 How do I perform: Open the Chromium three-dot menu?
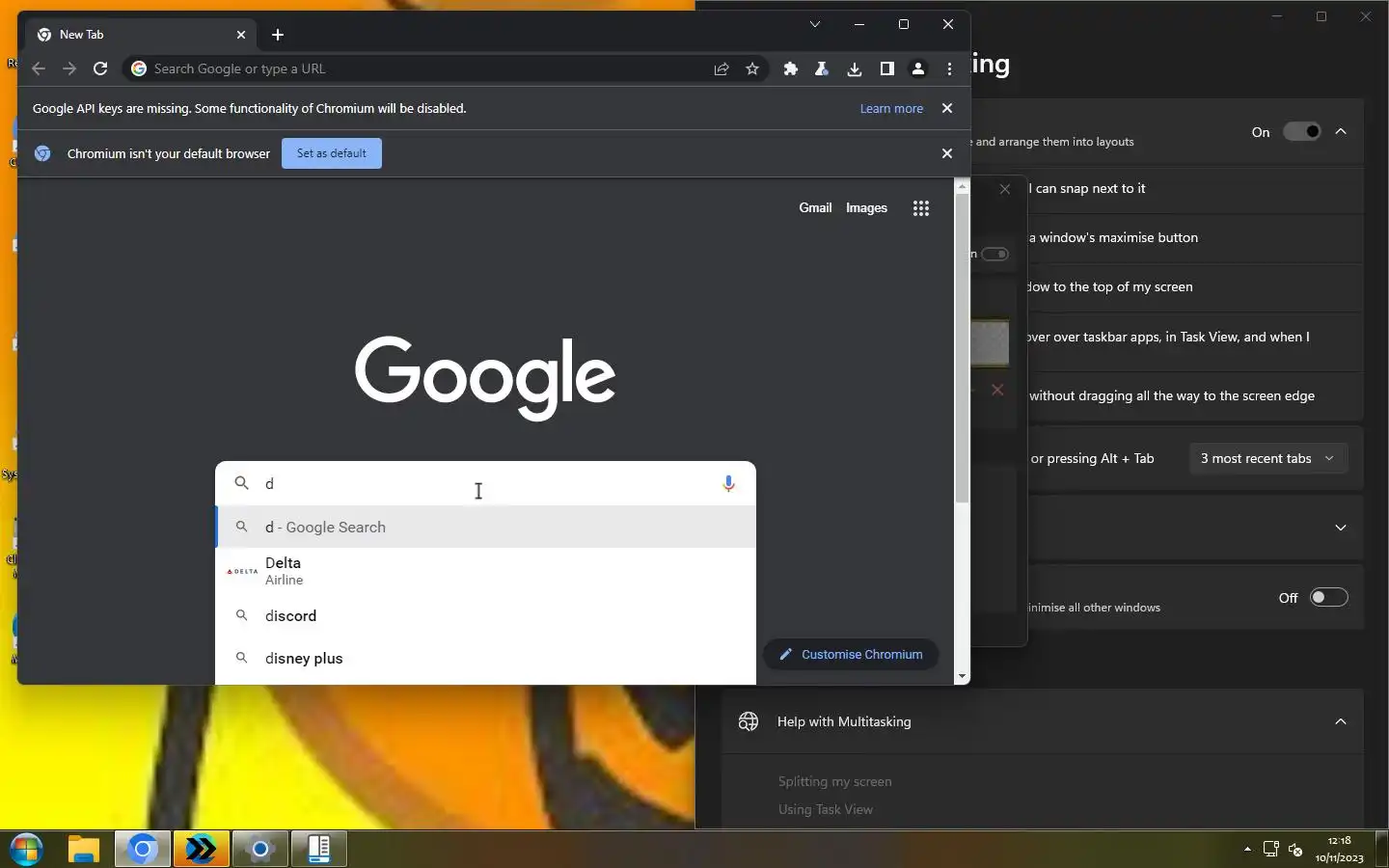[x=950, y=68]
